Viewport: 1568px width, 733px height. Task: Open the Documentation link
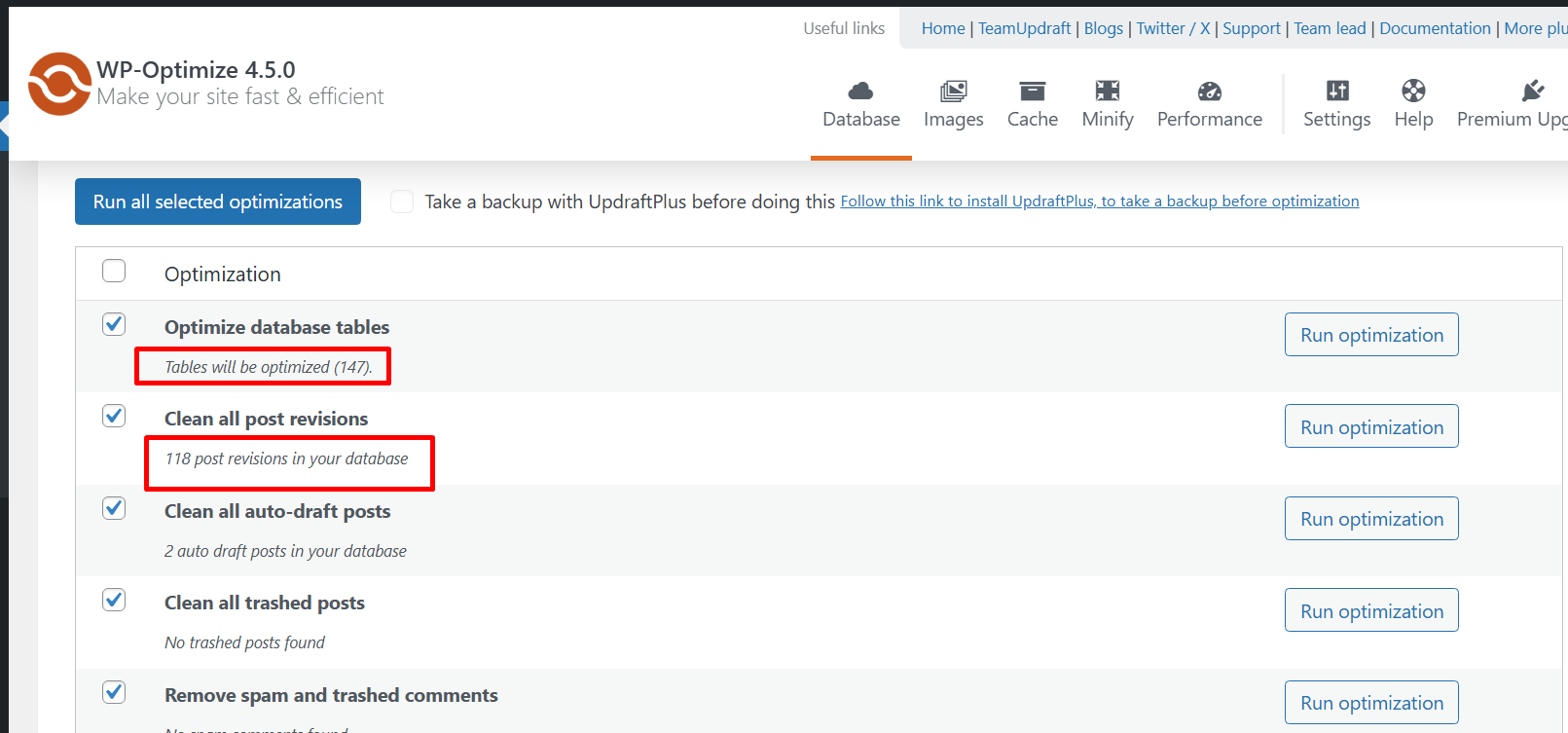coord(1435,28)
